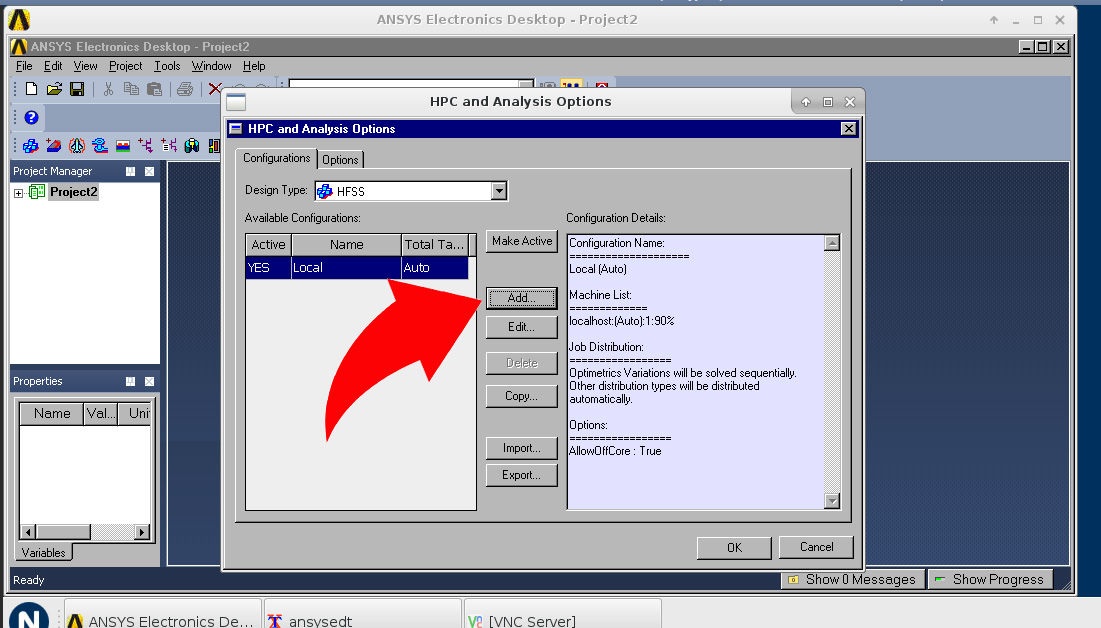This screenshot has width=1101, height=628.
Task: Click the Total Ta... column header
Action: coord(434,244)
